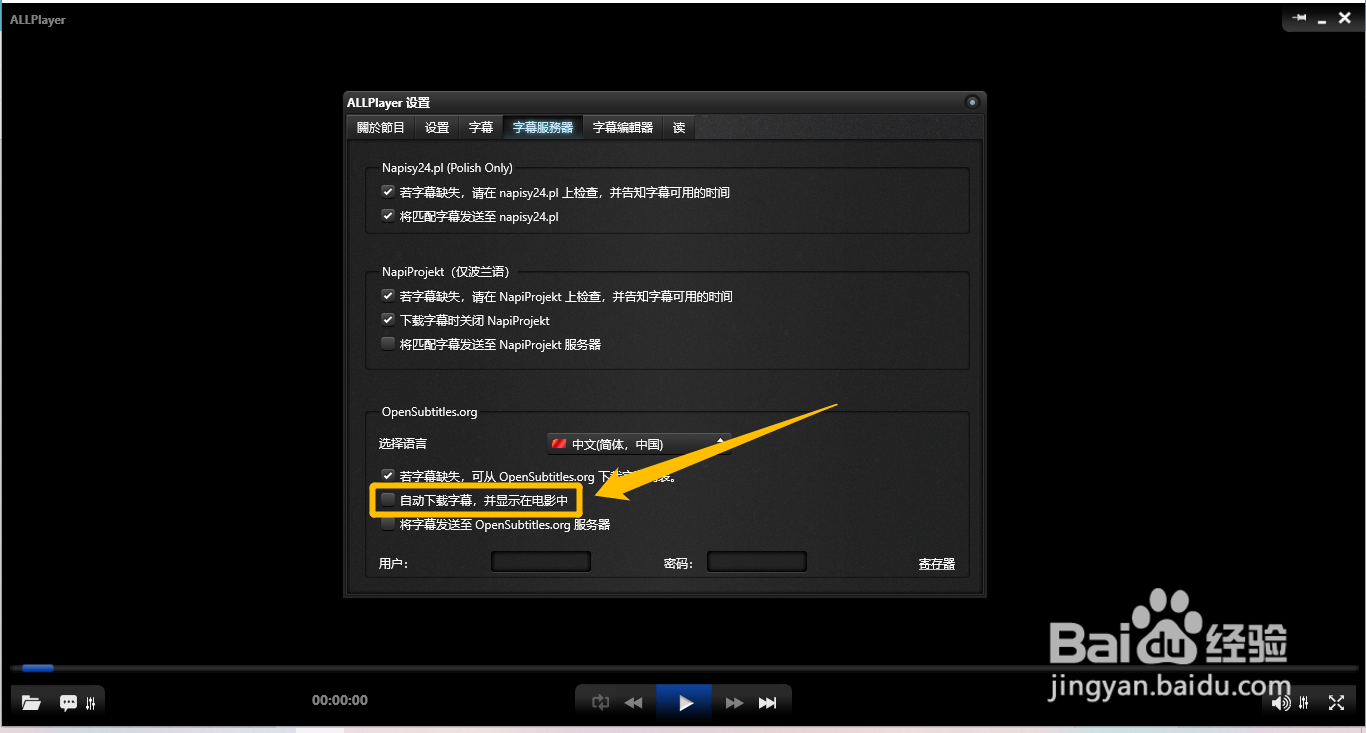
Task: Rewind with the double-left arrows
Action: tap(634, 703)
